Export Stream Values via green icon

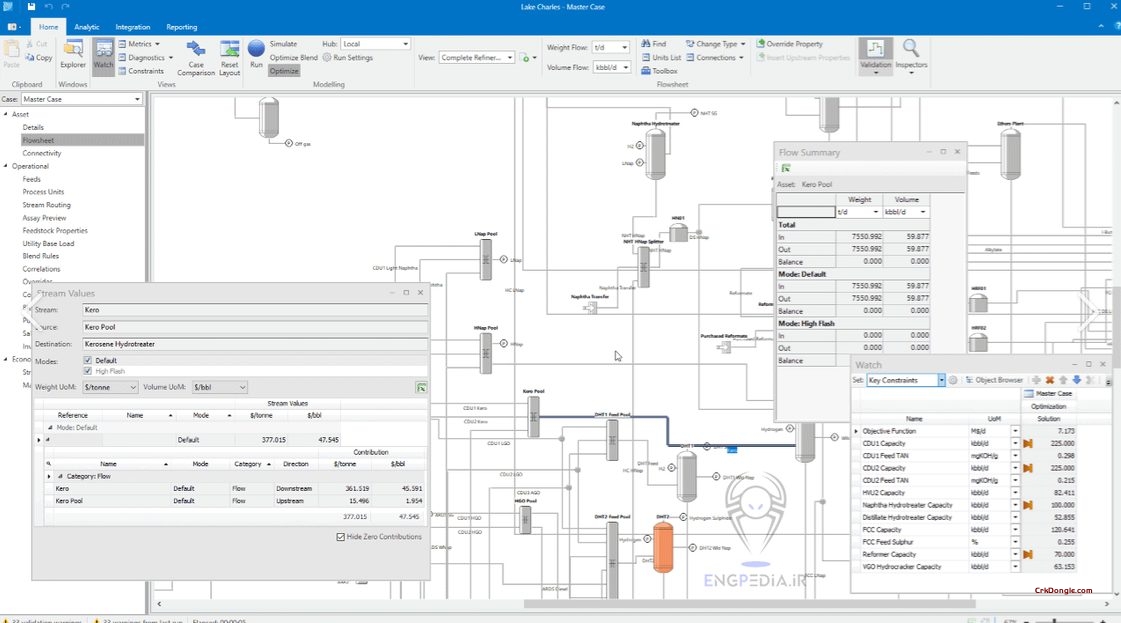click(421, 387)
